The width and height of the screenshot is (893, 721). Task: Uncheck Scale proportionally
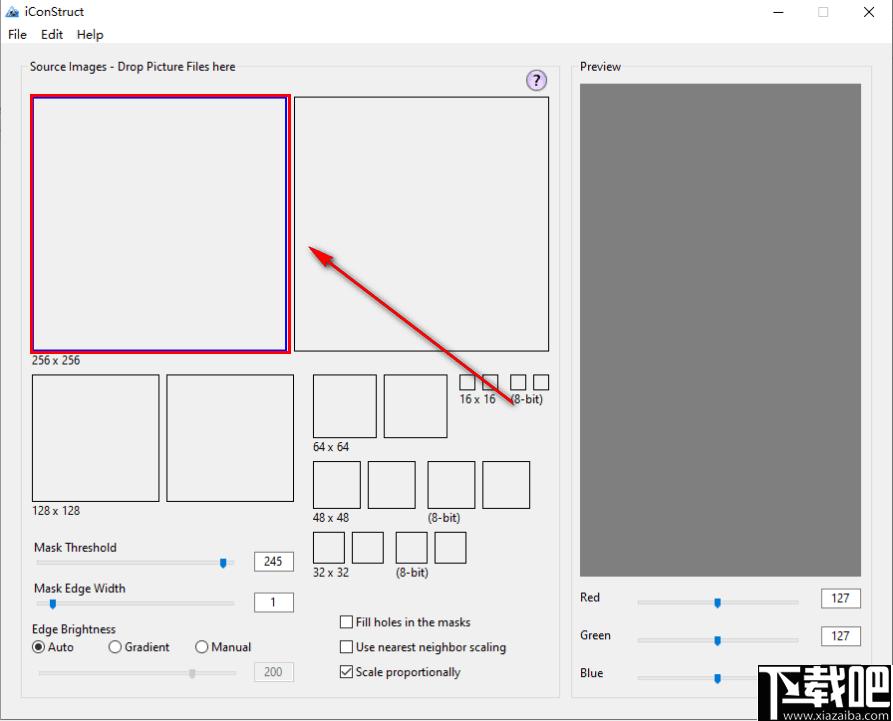coord(346,672)
